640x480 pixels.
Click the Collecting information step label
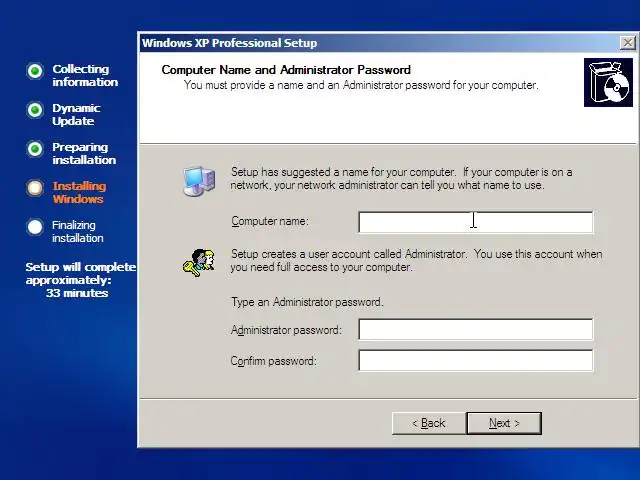coord(85,76)
